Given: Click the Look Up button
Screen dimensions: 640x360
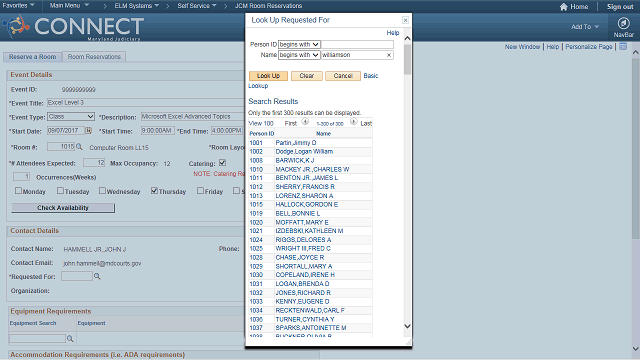Looking at the screenshot, I should 268,76.
